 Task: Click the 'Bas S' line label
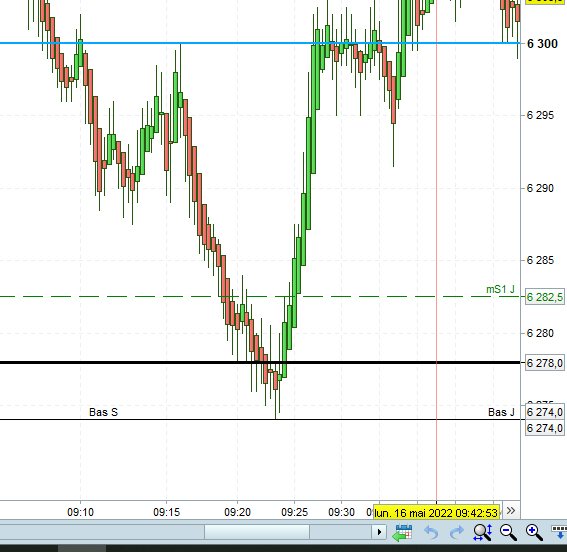(x=103, y=412)
